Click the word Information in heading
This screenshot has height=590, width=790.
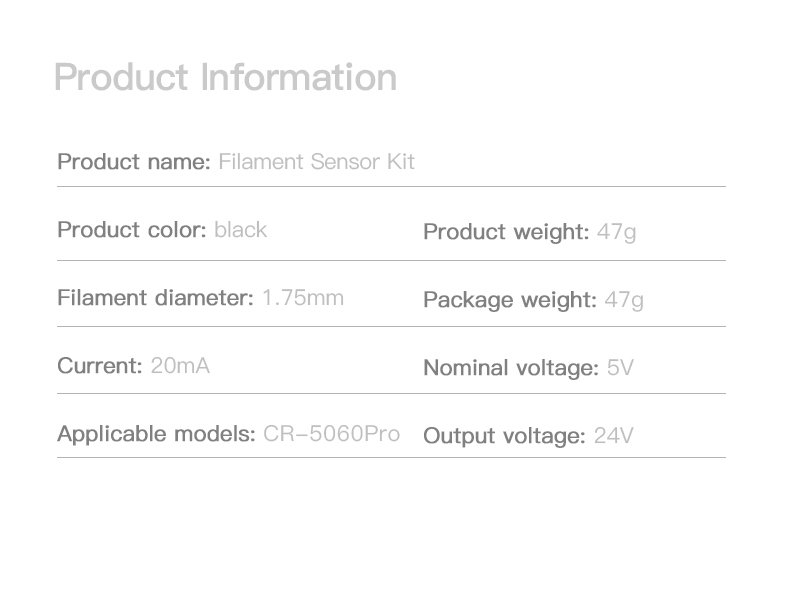(x=299, y=77)
